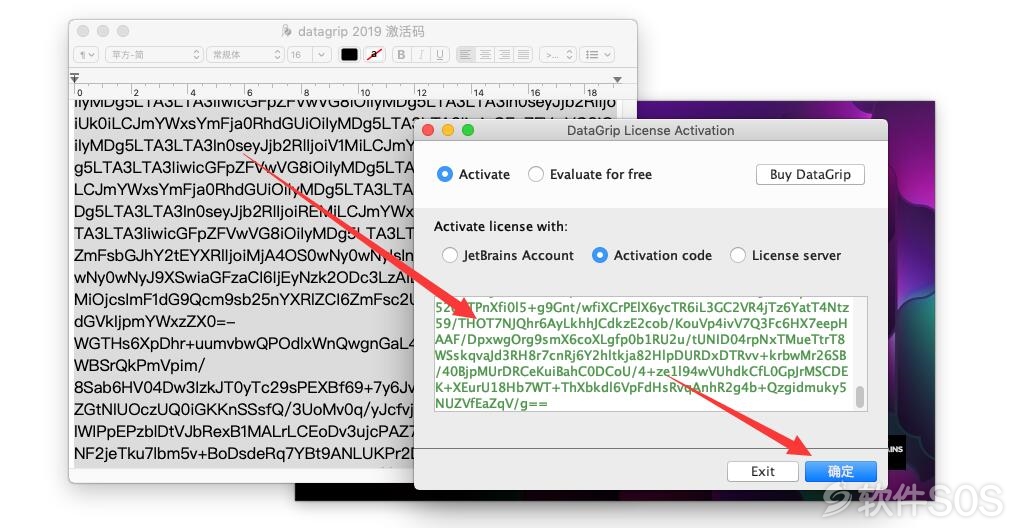The height and width of the screenshot is (528, 1019).
Task: Open the paragraph styles dropdown
Action: 86,55
